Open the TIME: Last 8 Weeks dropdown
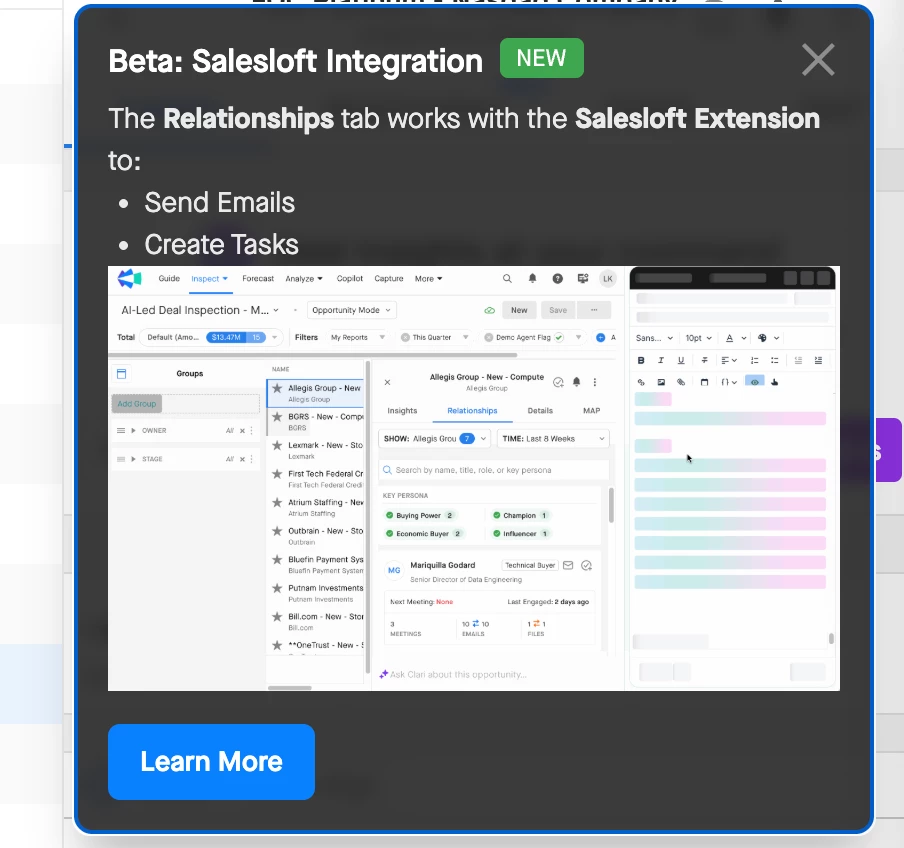This screenshot has width=904, height=848. 553,439
